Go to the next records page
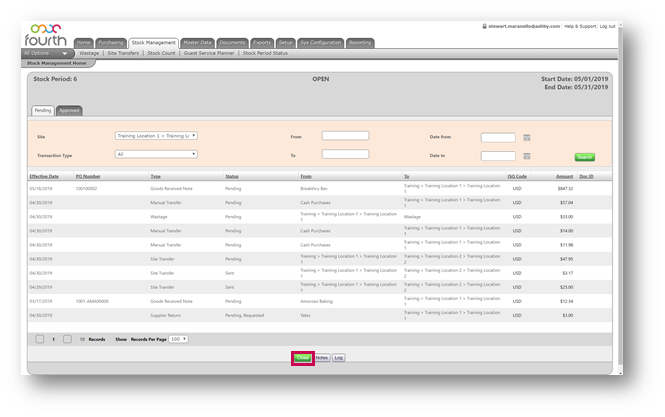The image size is (665, 417). pyautogui.click(x=67, y=339)
